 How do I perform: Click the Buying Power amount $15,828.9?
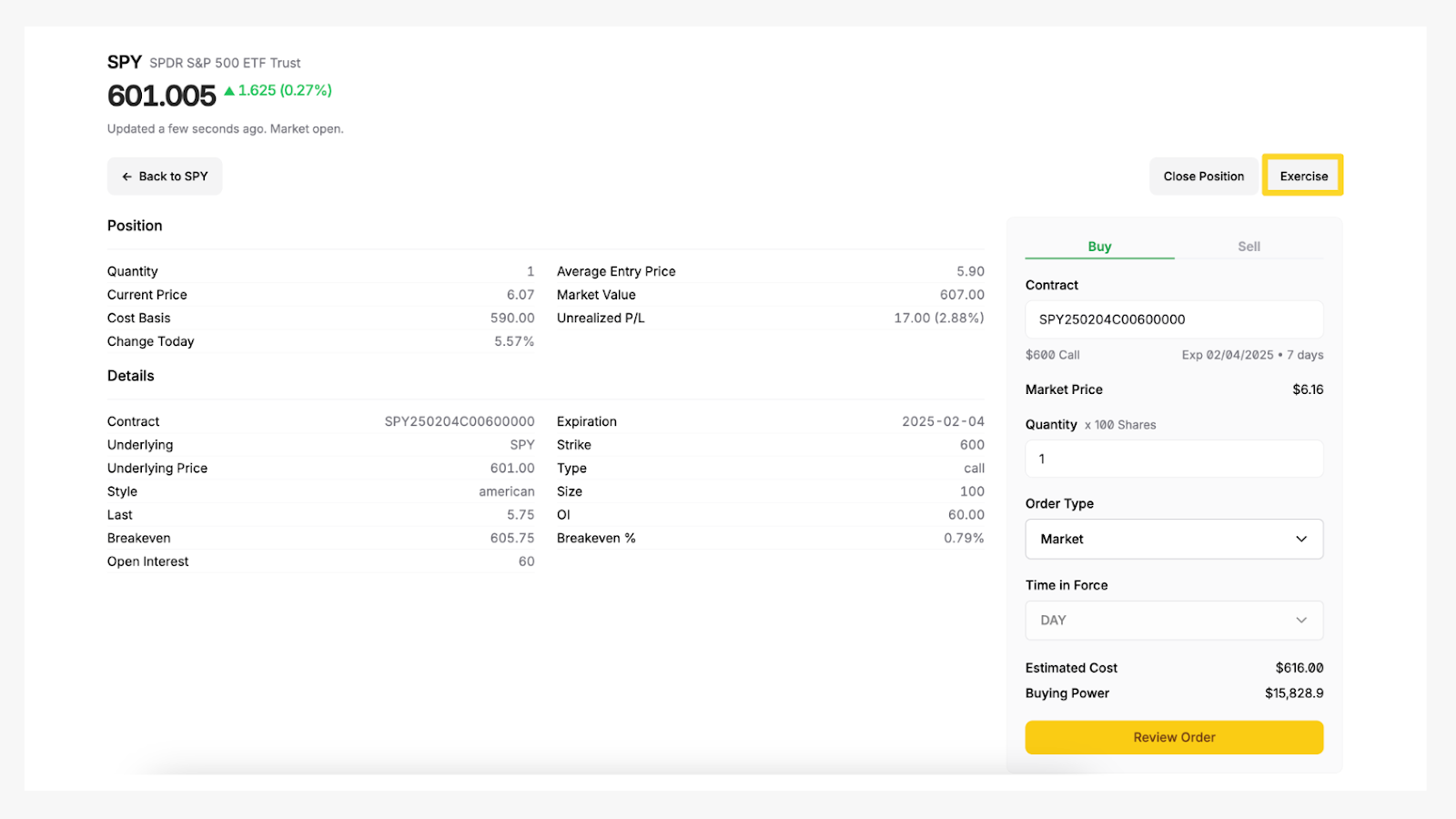[1294, 693]
